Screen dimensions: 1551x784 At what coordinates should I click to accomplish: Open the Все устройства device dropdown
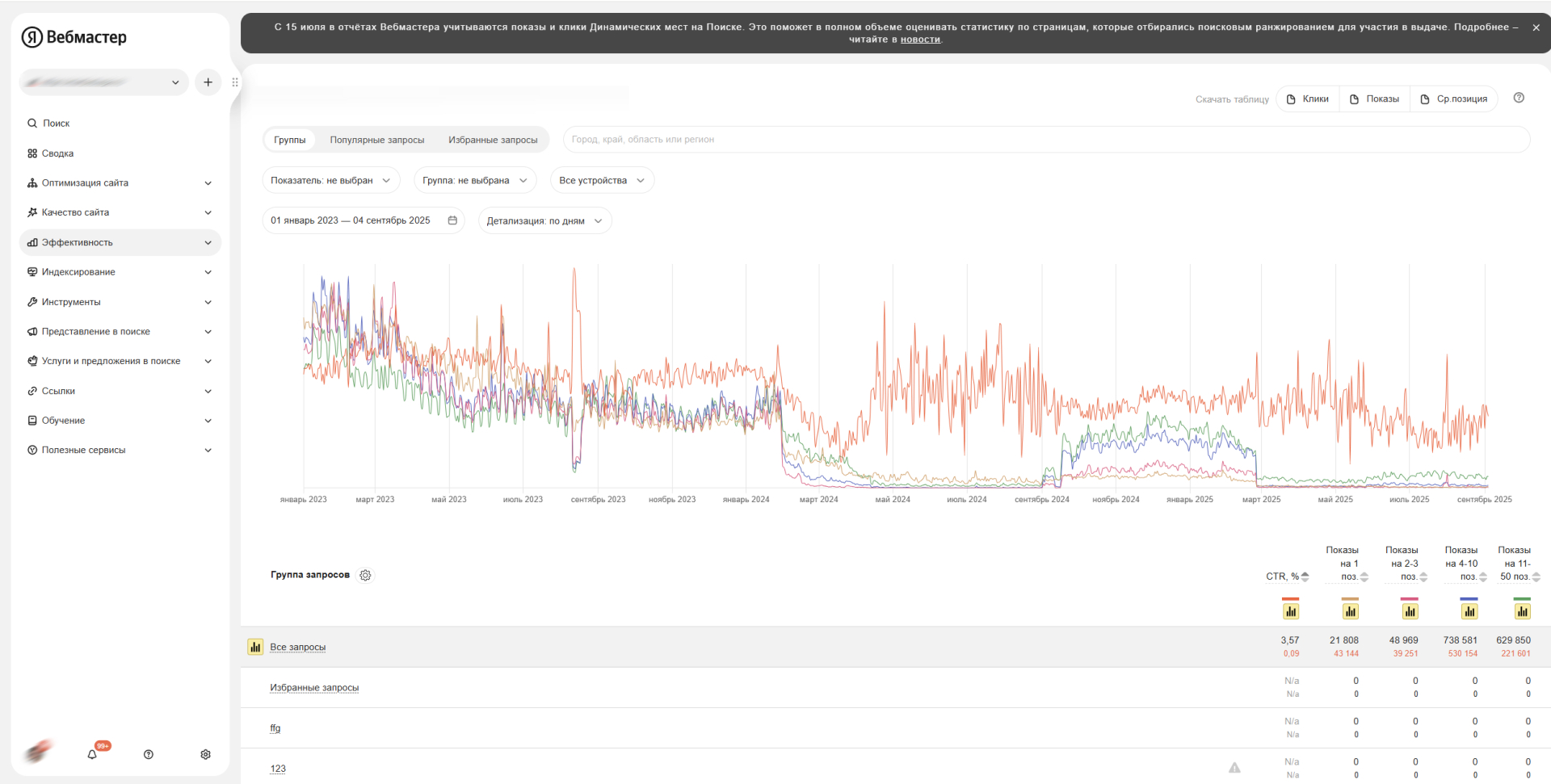[602, 180]
